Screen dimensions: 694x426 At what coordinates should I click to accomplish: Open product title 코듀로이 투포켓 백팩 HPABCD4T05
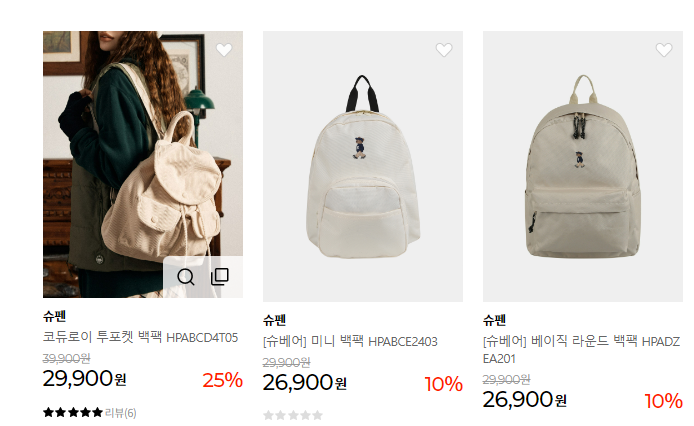click(140, 337)
